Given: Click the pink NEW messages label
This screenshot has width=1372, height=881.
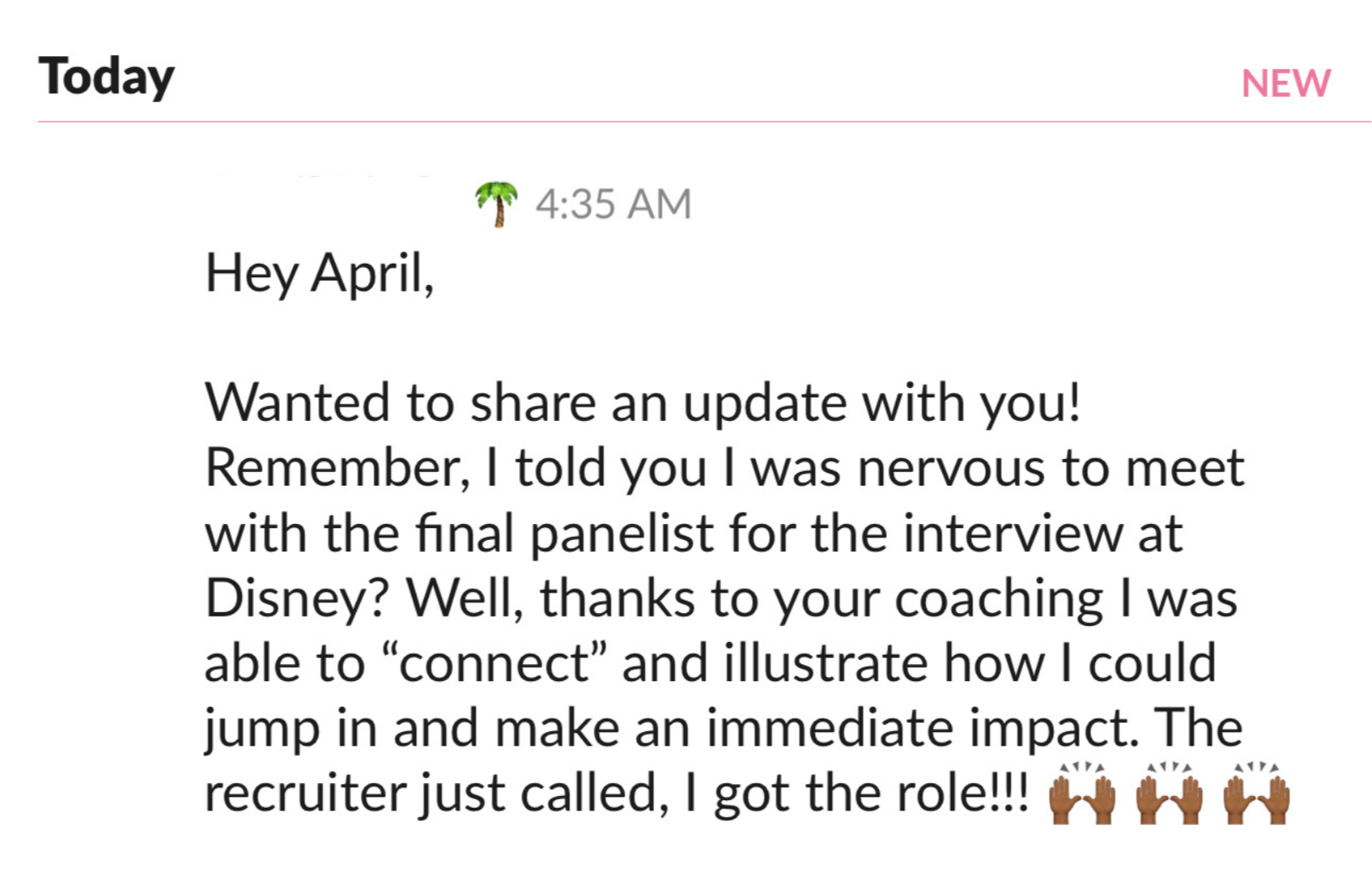Looking at the screenshot, I should point(1285,83).
